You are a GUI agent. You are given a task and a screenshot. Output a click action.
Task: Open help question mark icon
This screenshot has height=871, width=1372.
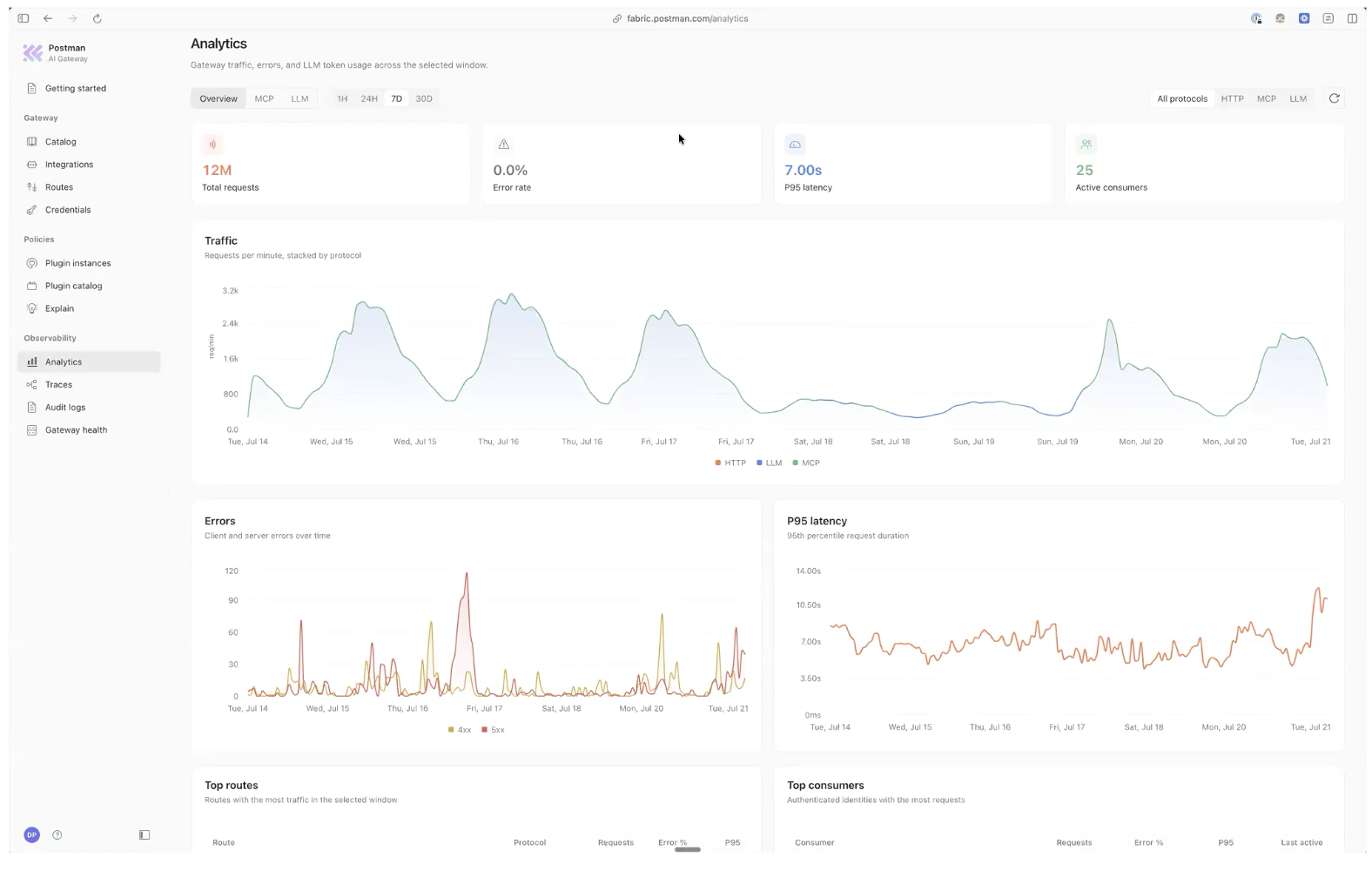57,834
